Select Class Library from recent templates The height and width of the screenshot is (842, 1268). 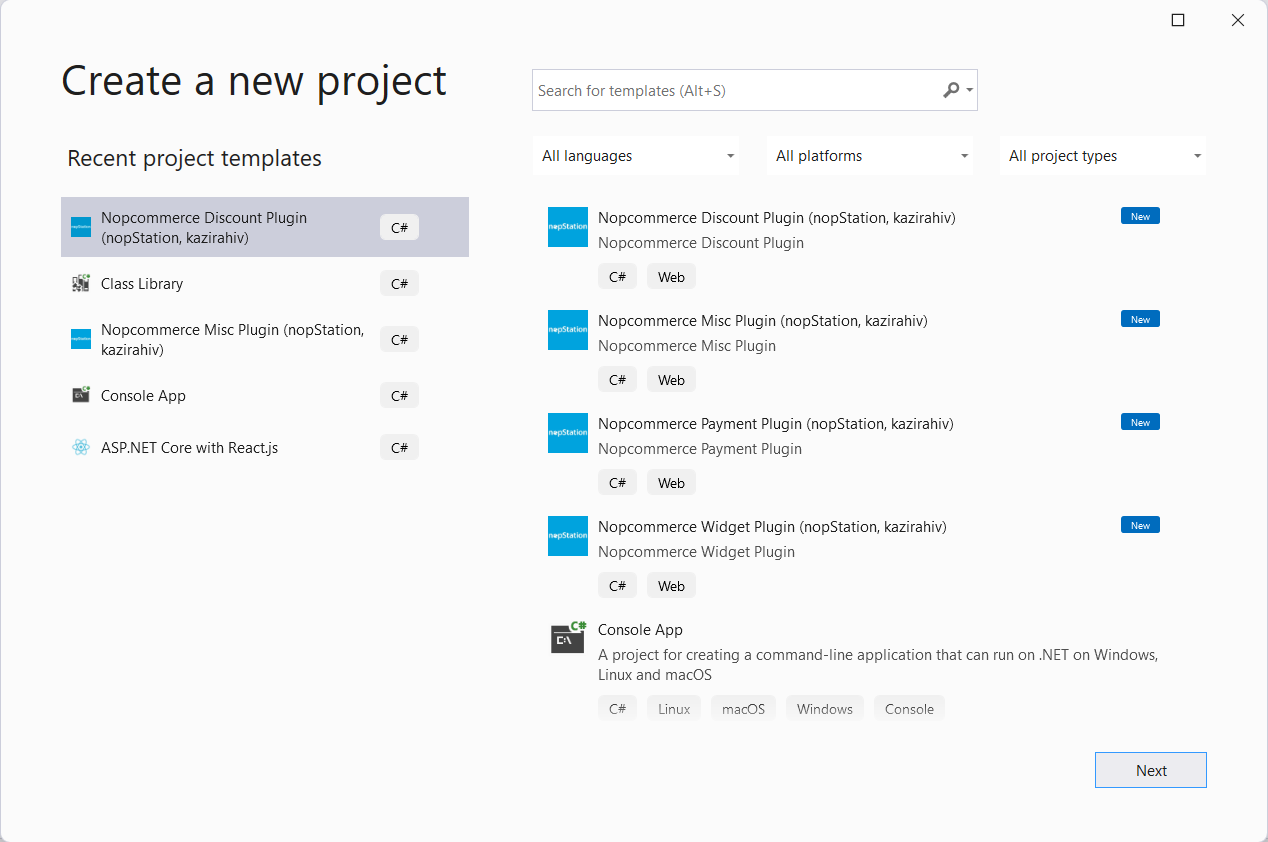click(265, 284)
